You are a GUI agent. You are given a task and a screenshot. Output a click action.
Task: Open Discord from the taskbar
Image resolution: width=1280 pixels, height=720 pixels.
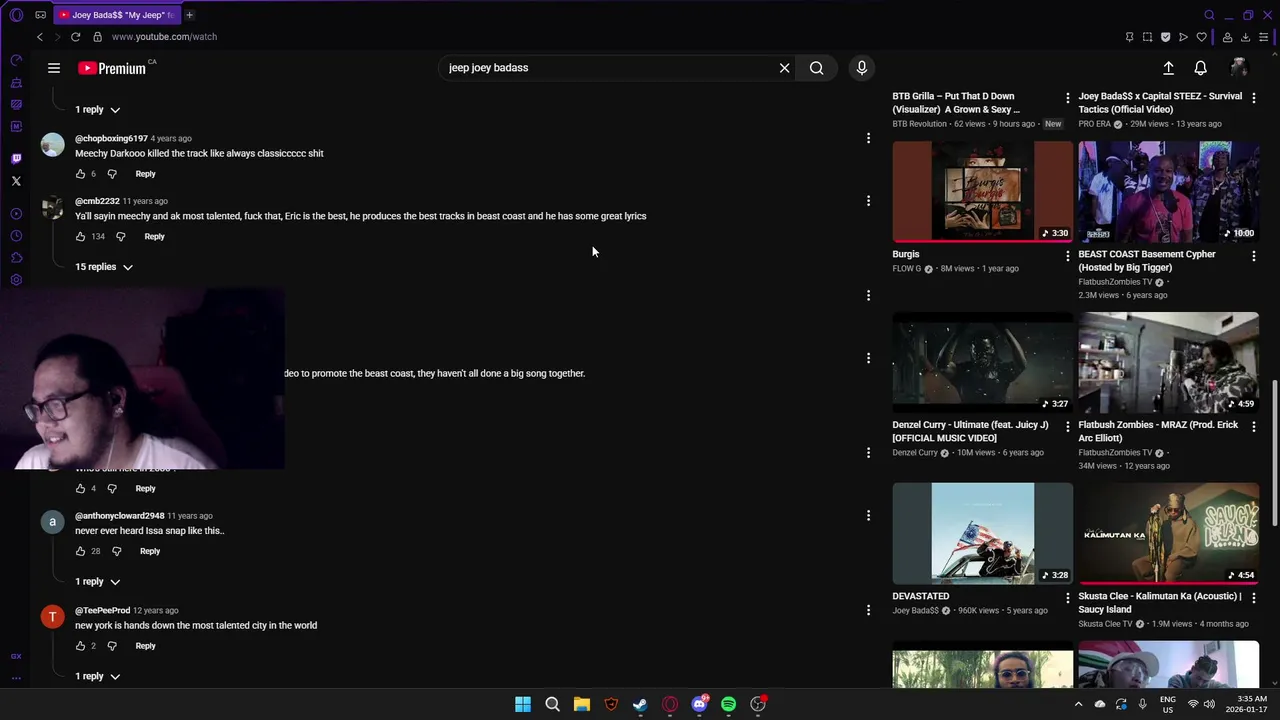point(699,704)
